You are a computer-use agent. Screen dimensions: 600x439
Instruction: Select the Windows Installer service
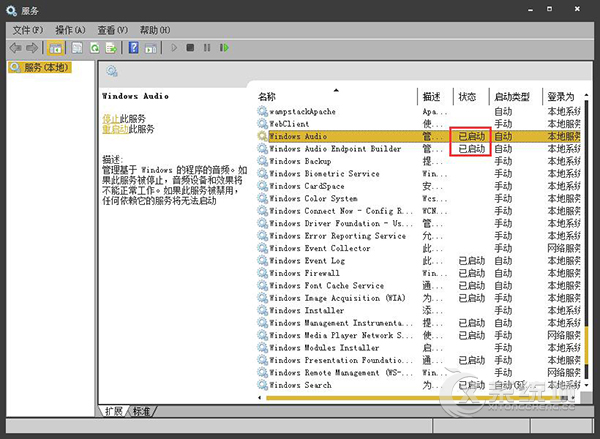(419, 310)
